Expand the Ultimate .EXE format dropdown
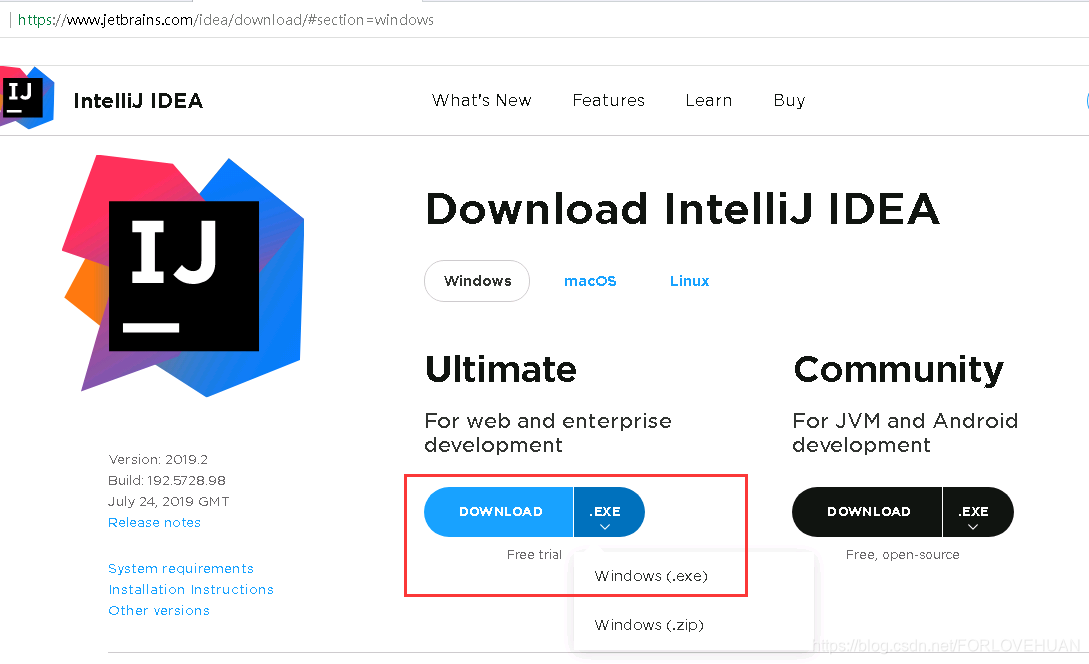The image size is (1089, 664). coord(609,512)
